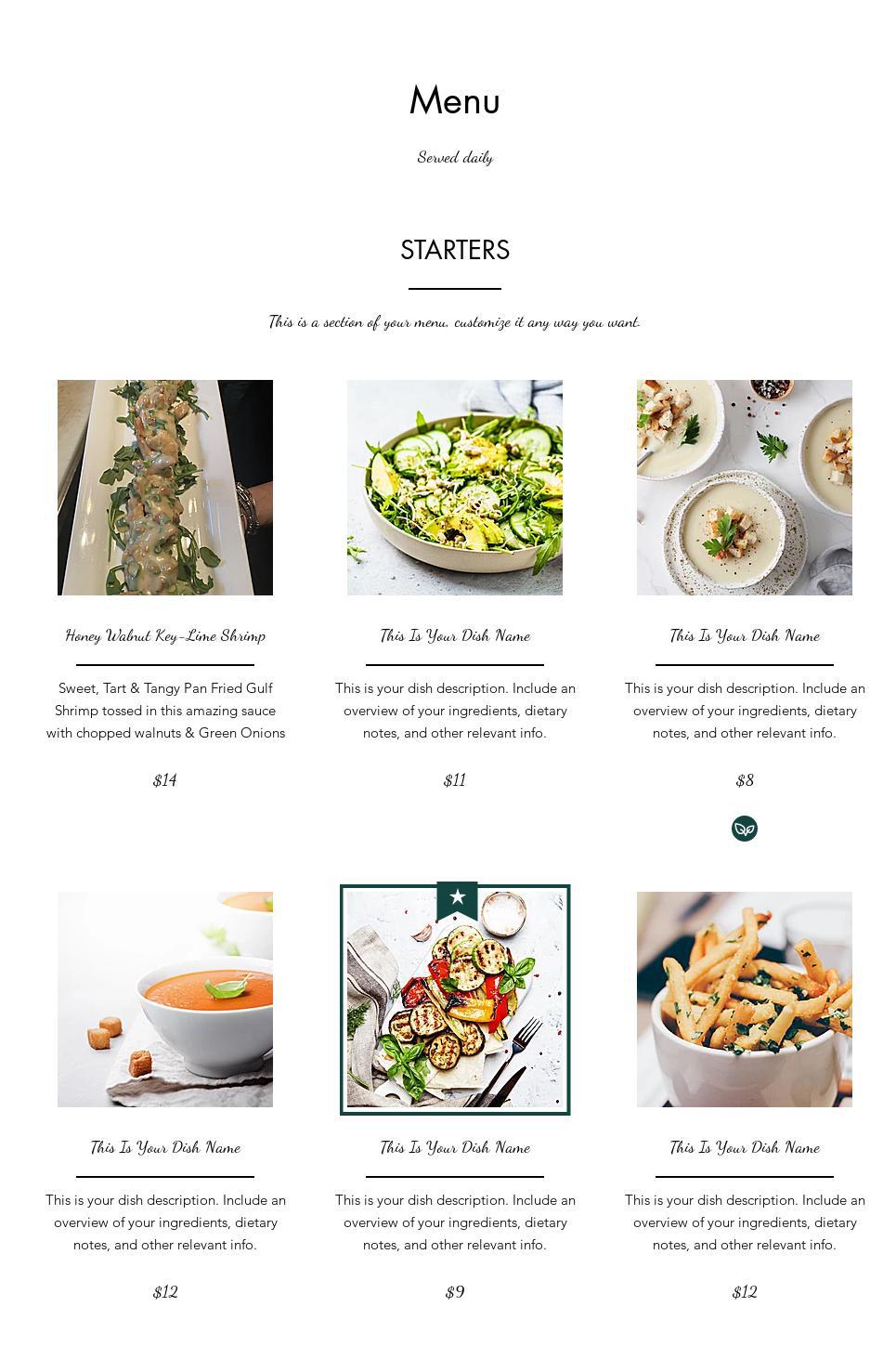Select the tomato soup bowl image

(165, 1000)
